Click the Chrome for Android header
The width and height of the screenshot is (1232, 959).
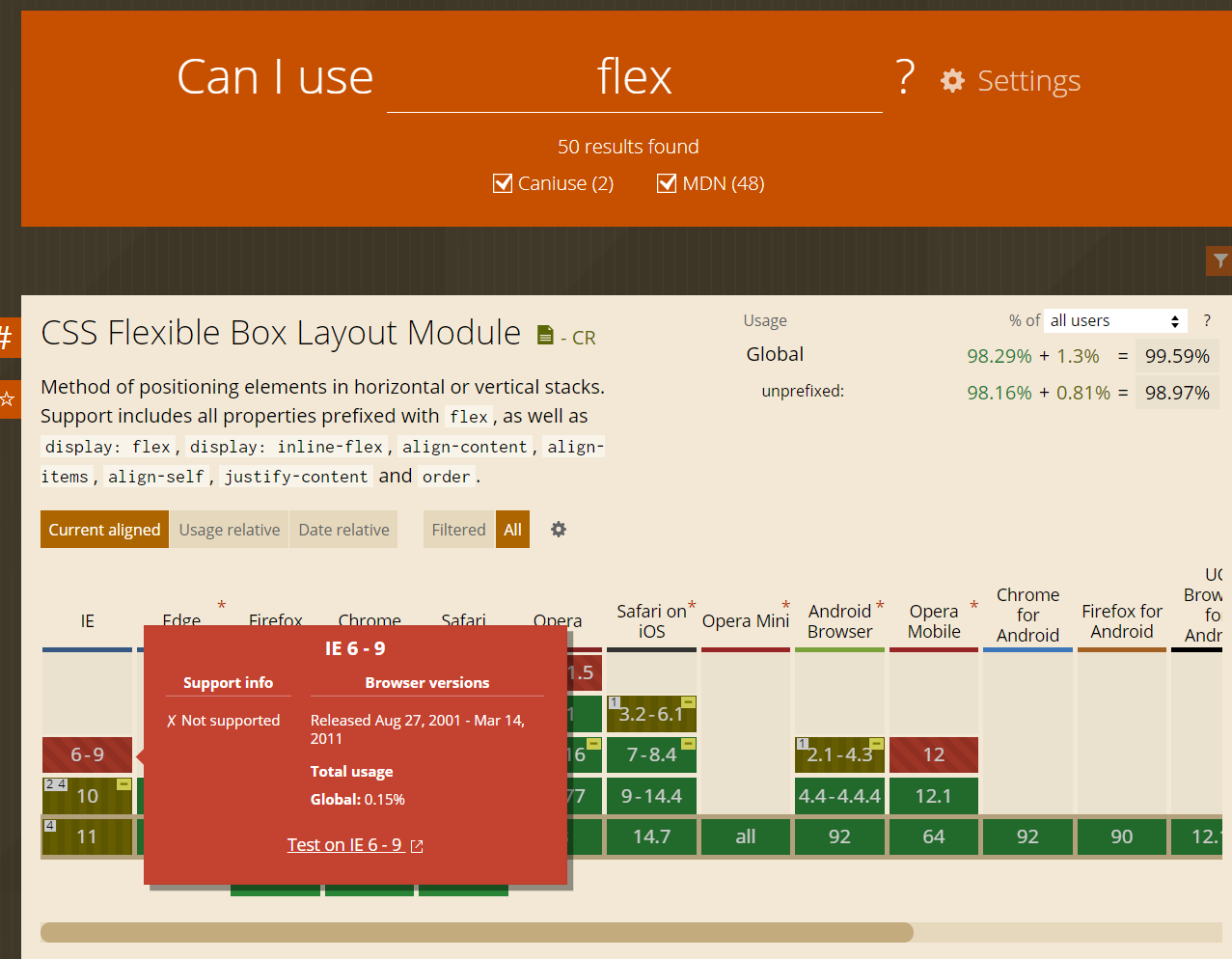point(1027,615)
